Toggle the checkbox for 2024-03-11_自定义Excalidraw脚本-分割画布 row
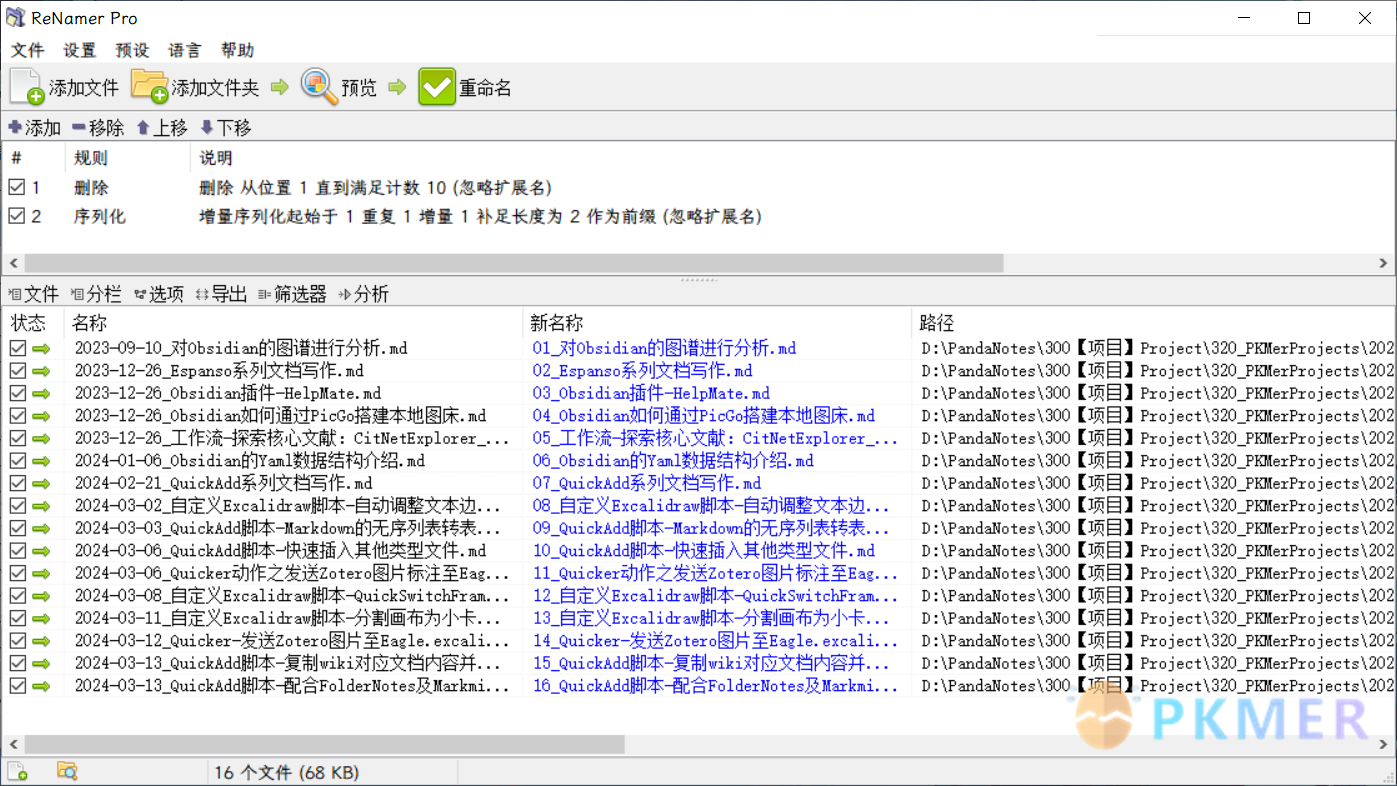 17,618
